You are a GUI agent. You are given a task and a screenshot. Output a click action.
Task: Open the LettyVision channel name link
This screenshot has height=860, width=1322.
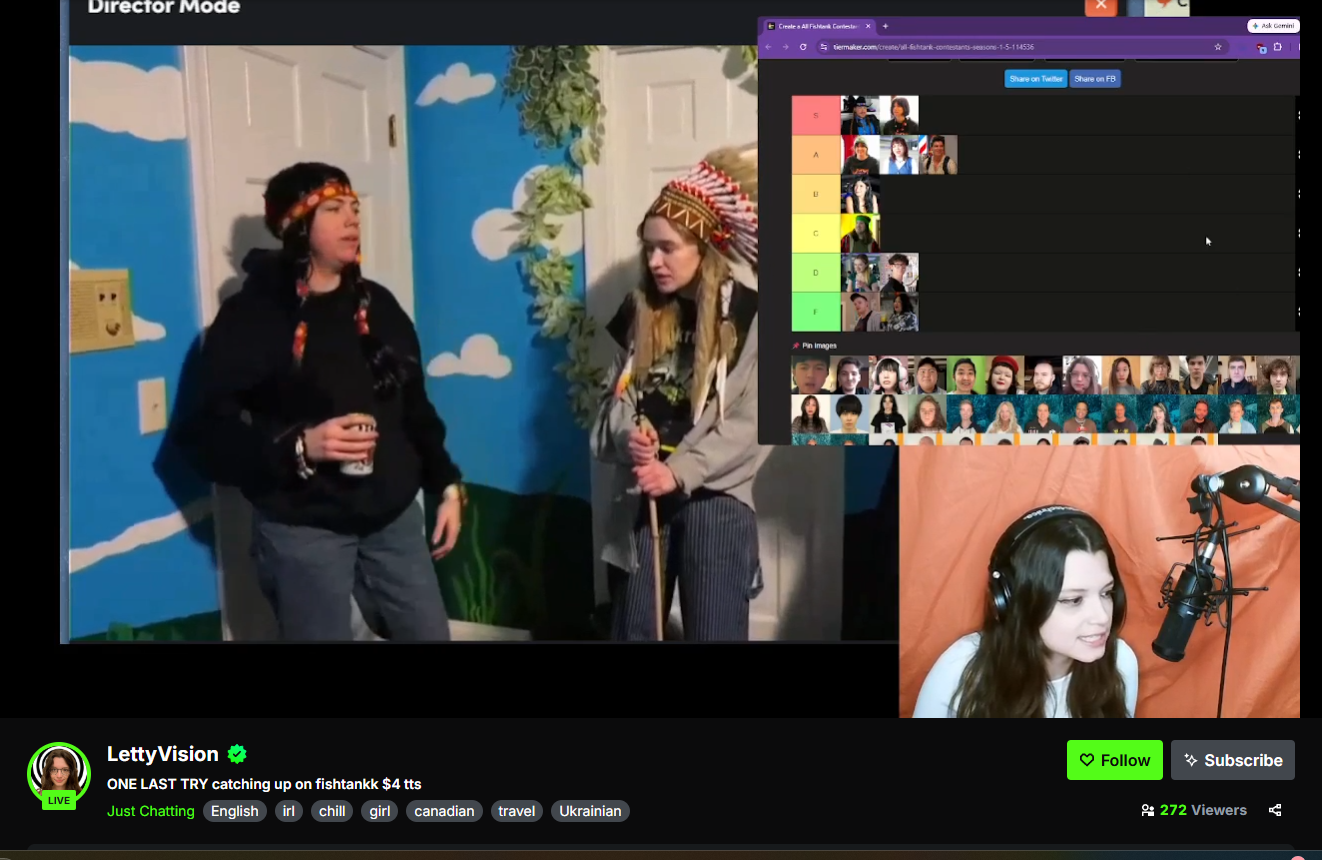(163, 754)
